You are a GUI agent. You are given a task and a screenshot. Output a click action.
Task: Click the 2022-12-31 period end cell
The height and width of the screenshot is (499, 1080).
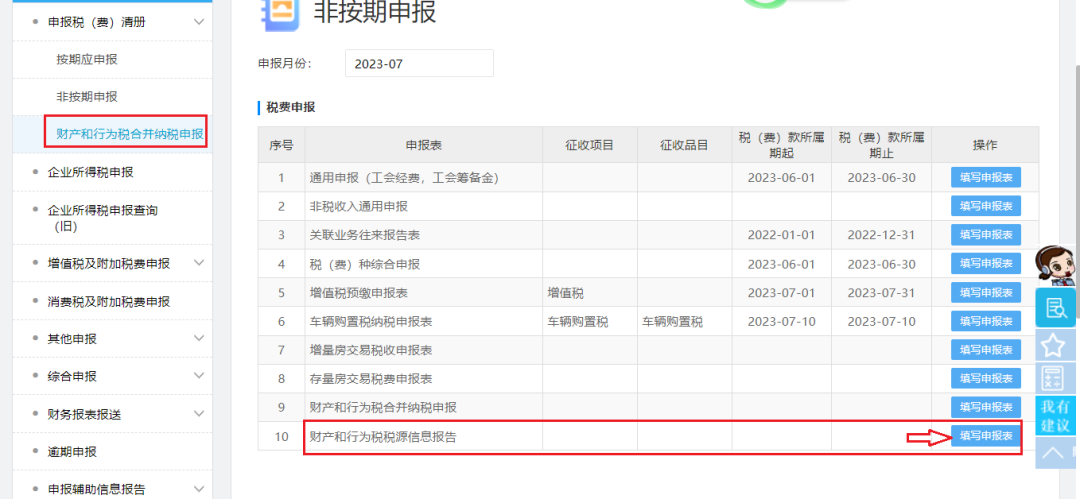881,235
